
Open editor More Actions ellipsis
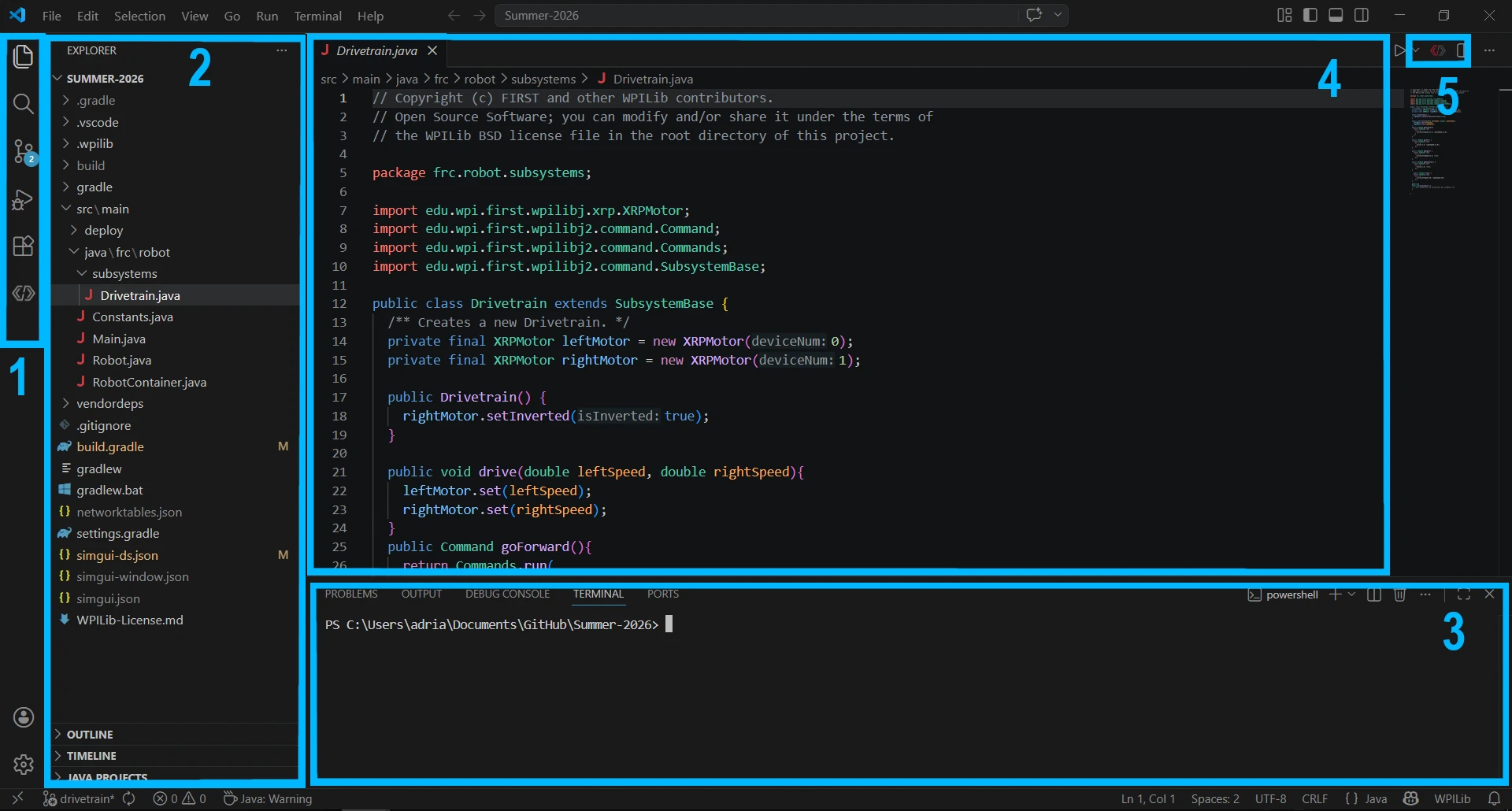(x=1489, y=50)
